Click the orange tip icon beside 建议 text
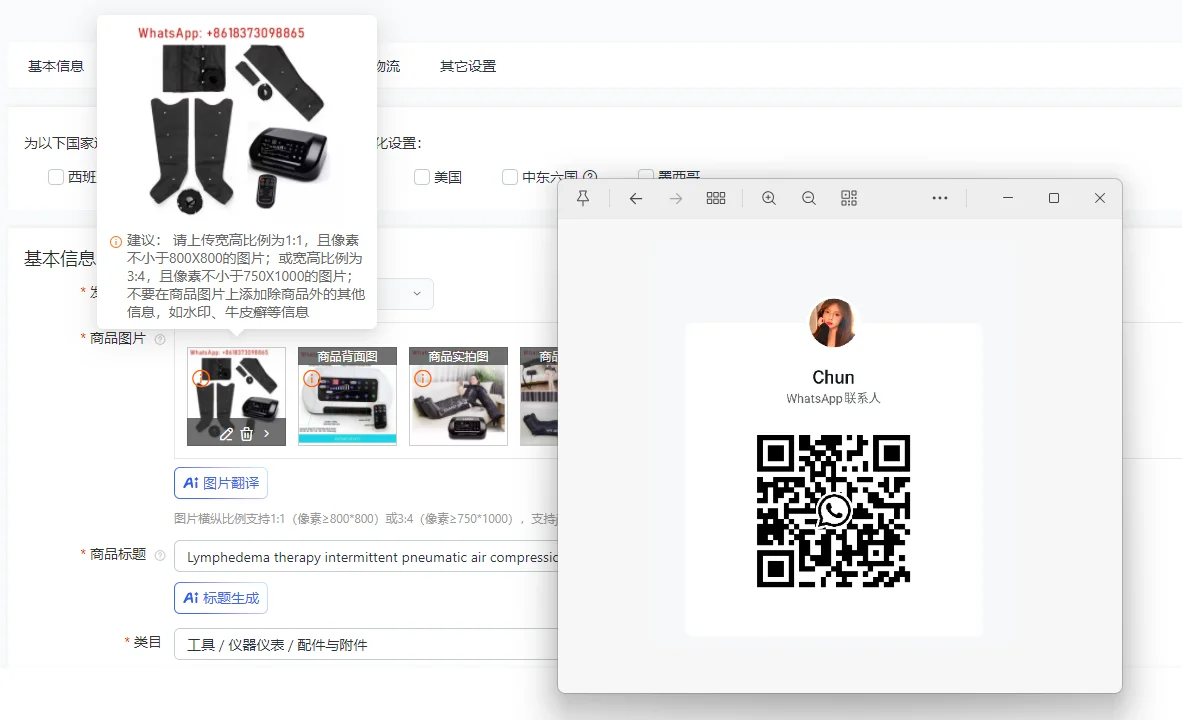The height and width of the screenshot is (720, 1182). click(x=116, y=242)
